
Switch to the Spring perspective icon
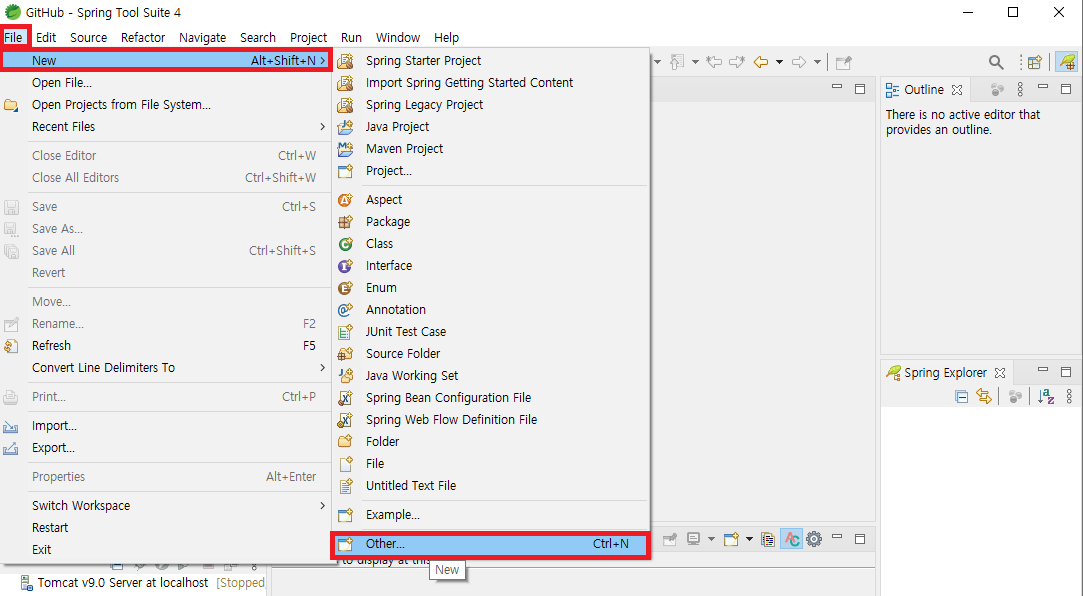pos(1068,62)
